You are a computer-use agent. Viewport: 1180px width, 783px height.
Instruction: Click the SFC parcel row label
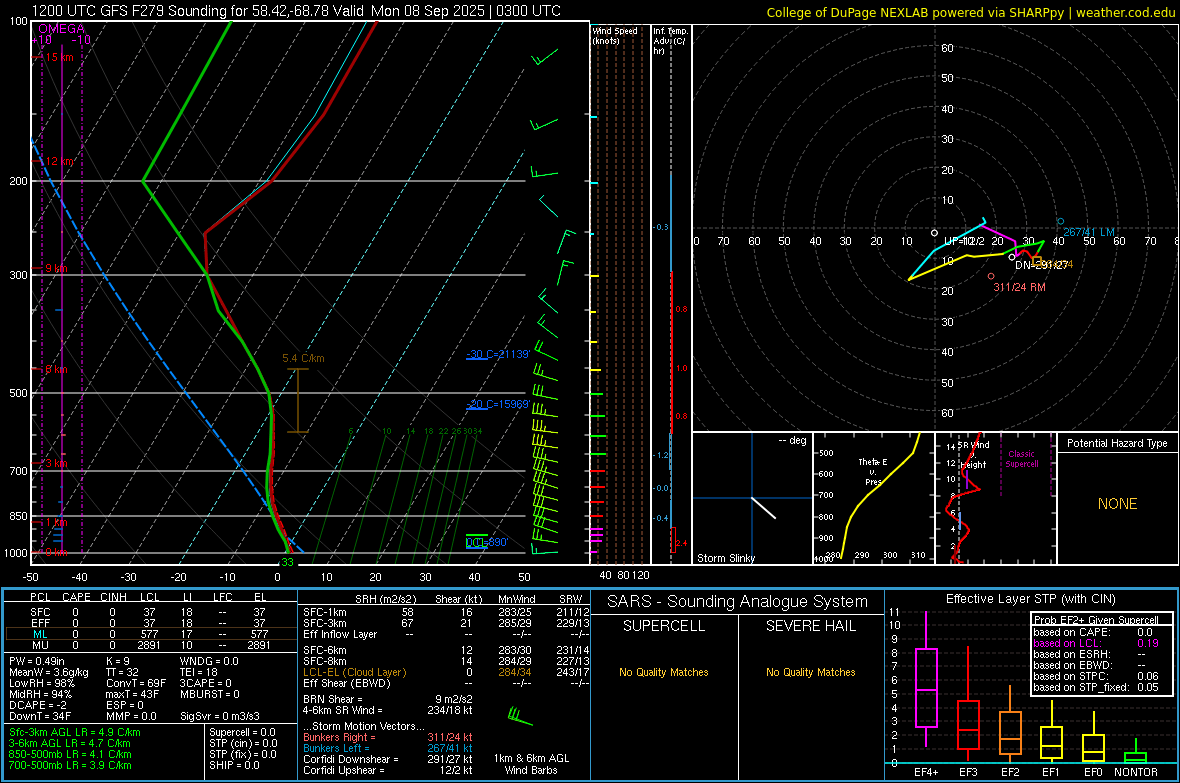tap(40, 612)
